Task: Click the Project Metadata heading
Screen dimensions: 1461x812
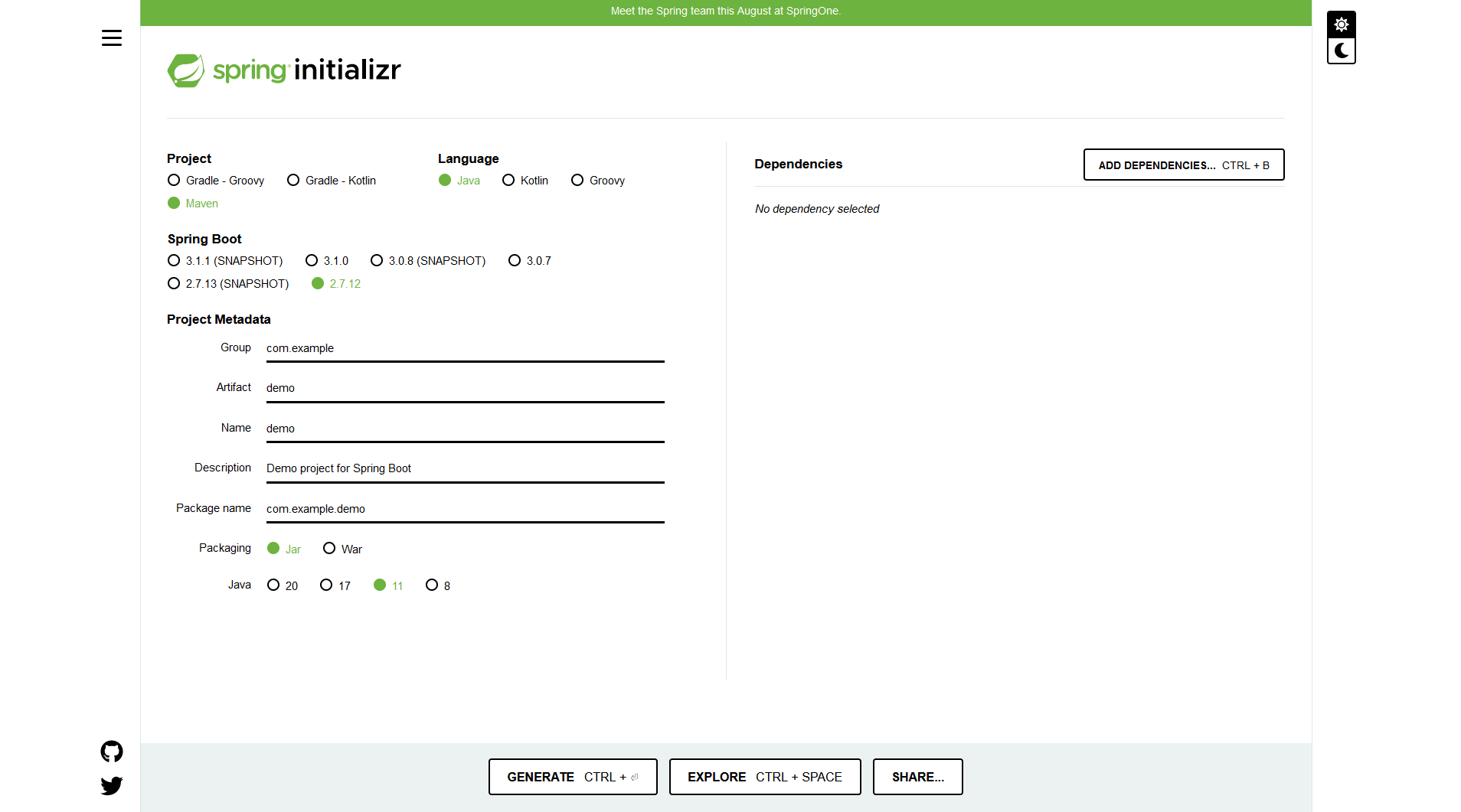Action: (x=219, y=319)
